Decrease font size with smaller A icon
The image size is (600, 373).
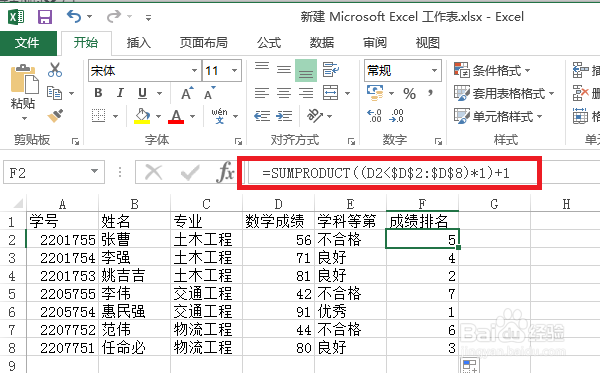(x=209, y=93)
